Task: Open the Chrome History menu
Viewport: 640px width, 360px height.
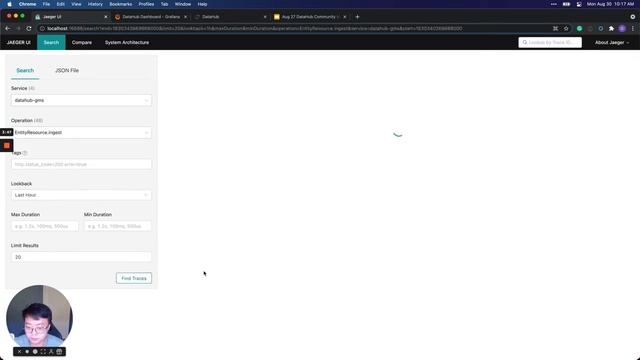Action: (x=95, y=4)
